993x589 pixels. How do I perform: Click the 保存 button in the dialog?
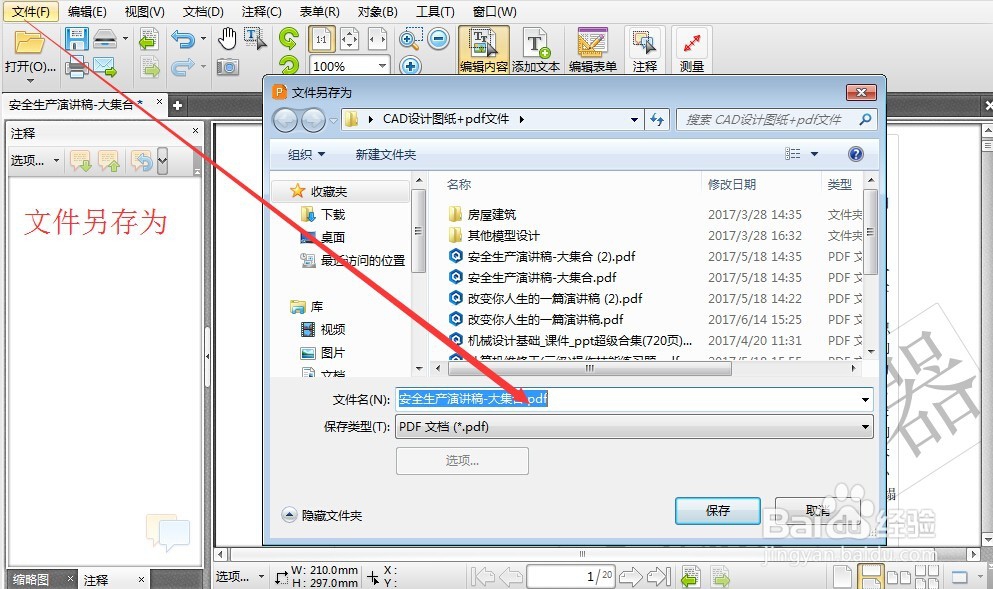click(x=717, y=511)
